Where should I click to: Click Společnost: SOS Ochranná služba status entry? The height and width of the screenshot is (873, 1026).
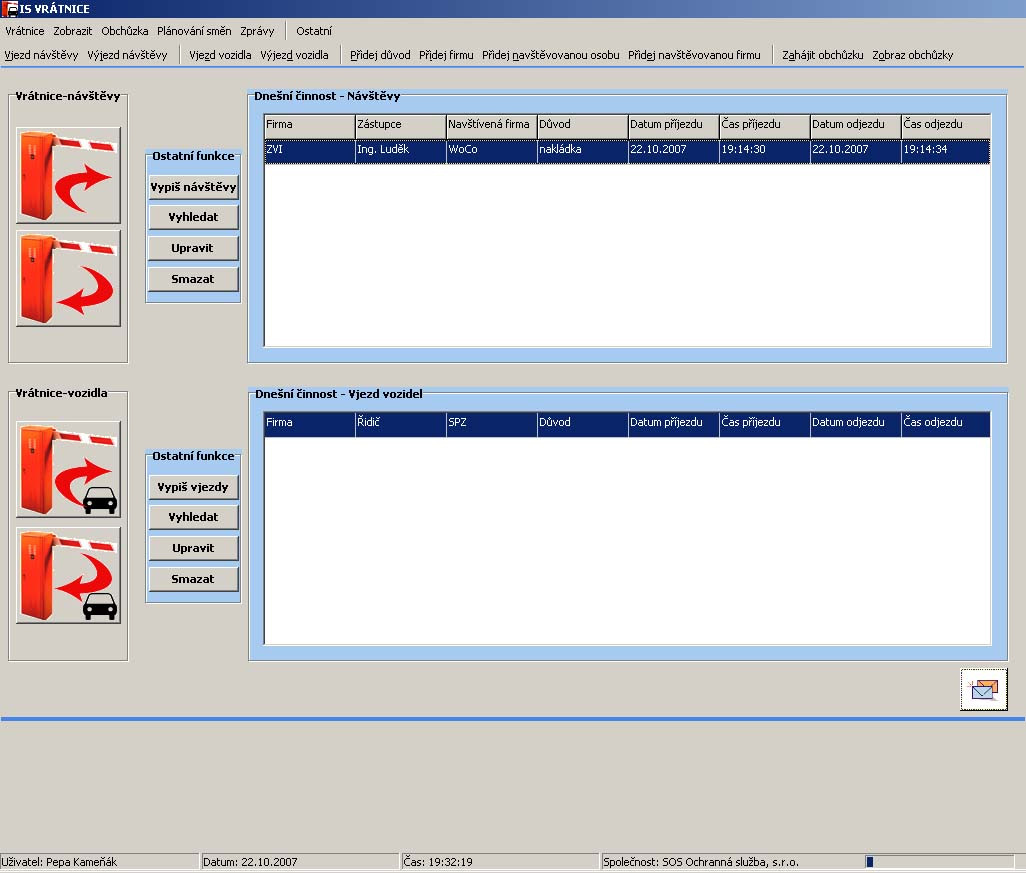click(732, 862)
